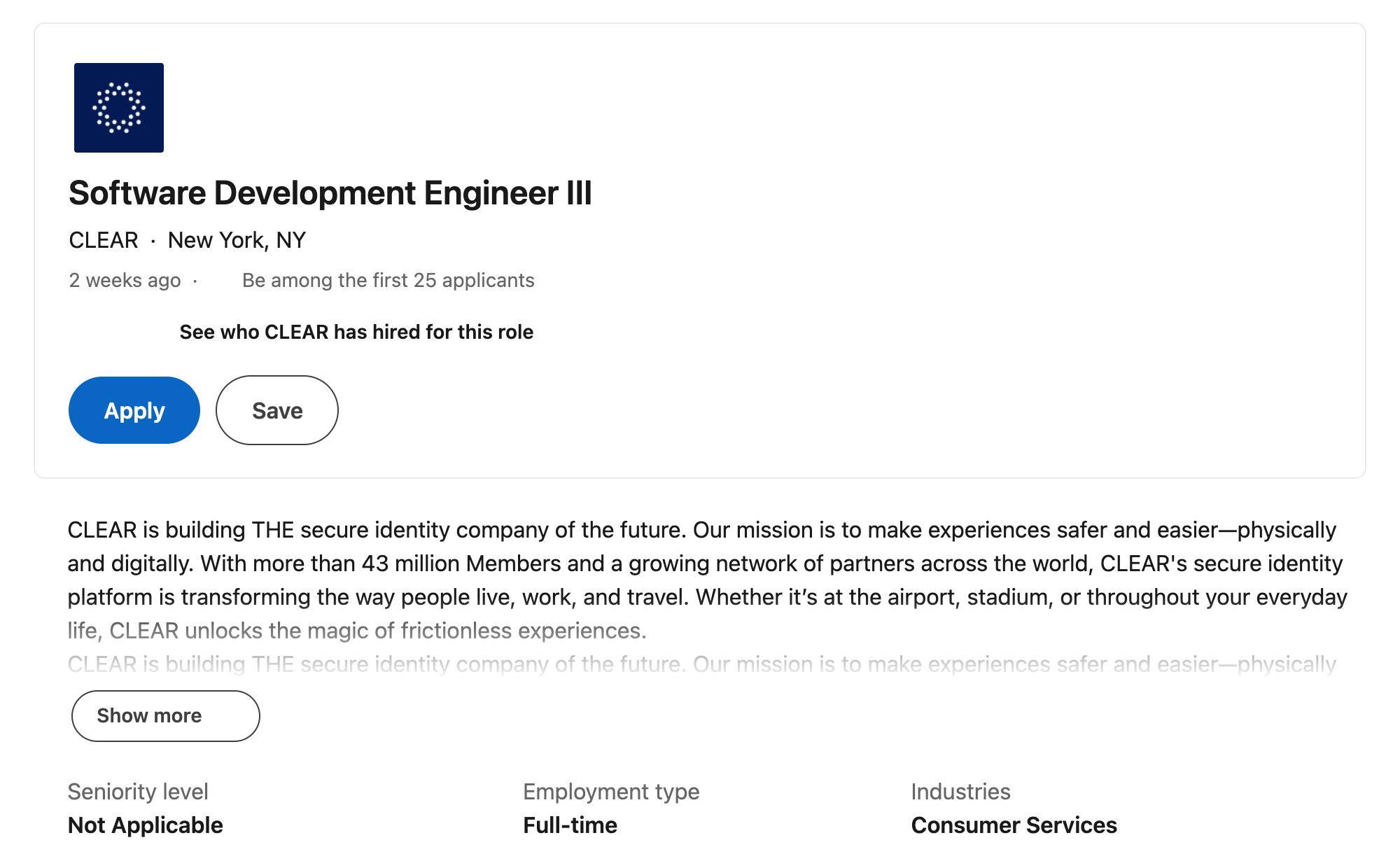Open the CLEAR company logo
The image size is (1400, 868).
(x=119, y=108)
